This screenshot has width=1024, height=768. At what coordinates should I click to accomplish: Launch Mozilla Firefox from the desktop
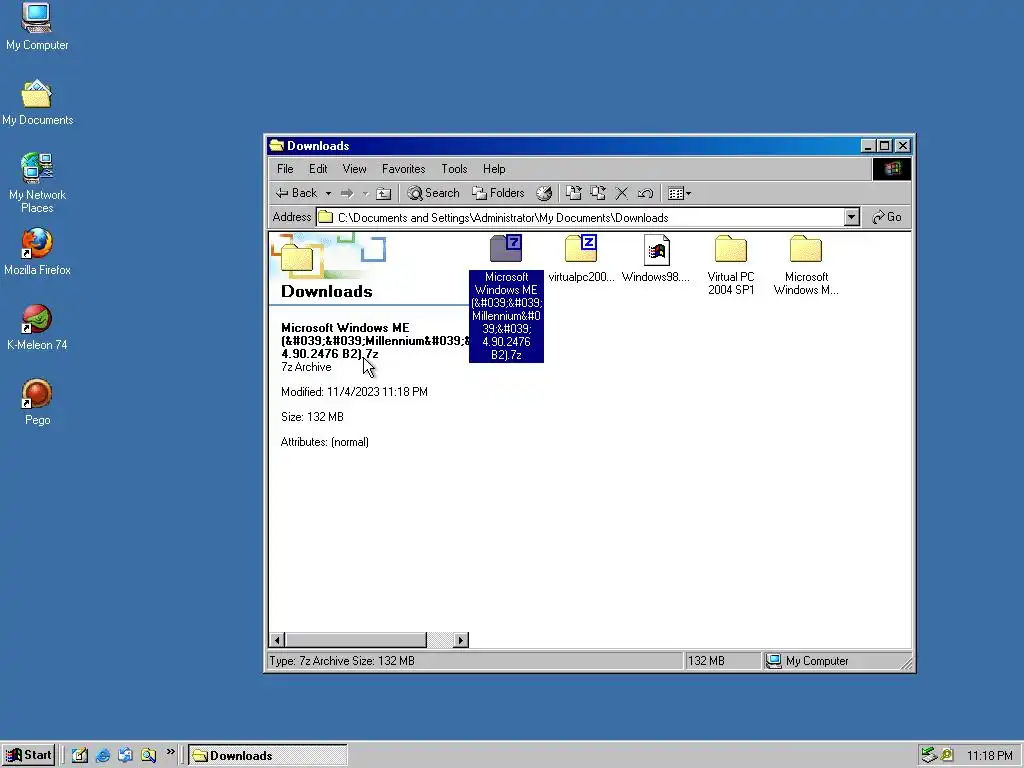point(37,251)
